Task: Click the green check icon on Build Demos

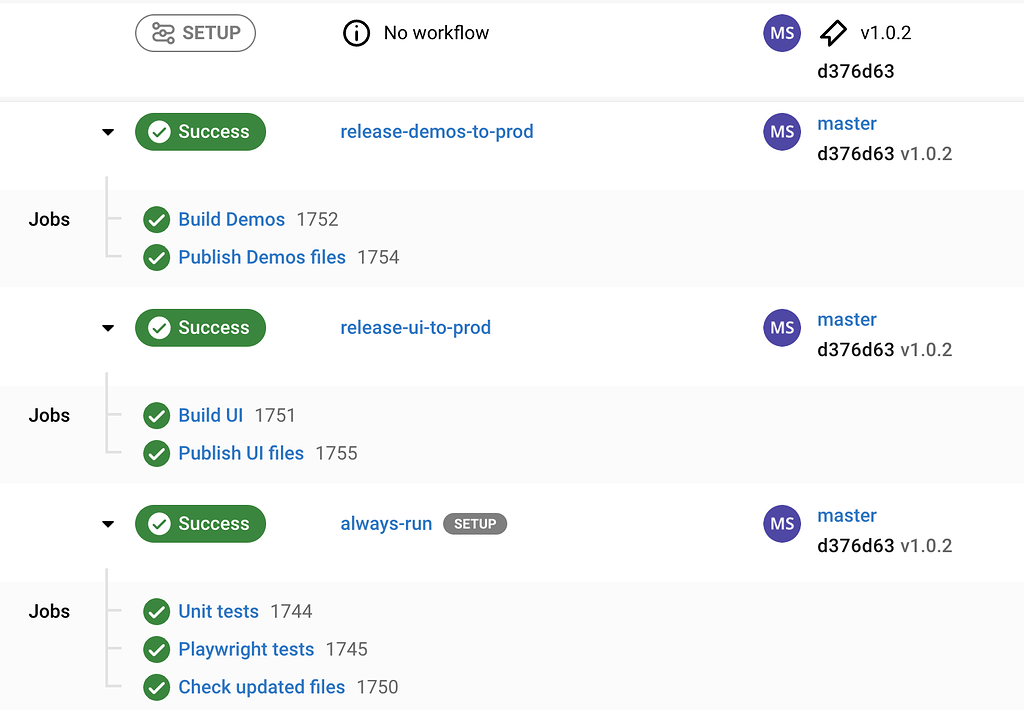Action: 157,219
